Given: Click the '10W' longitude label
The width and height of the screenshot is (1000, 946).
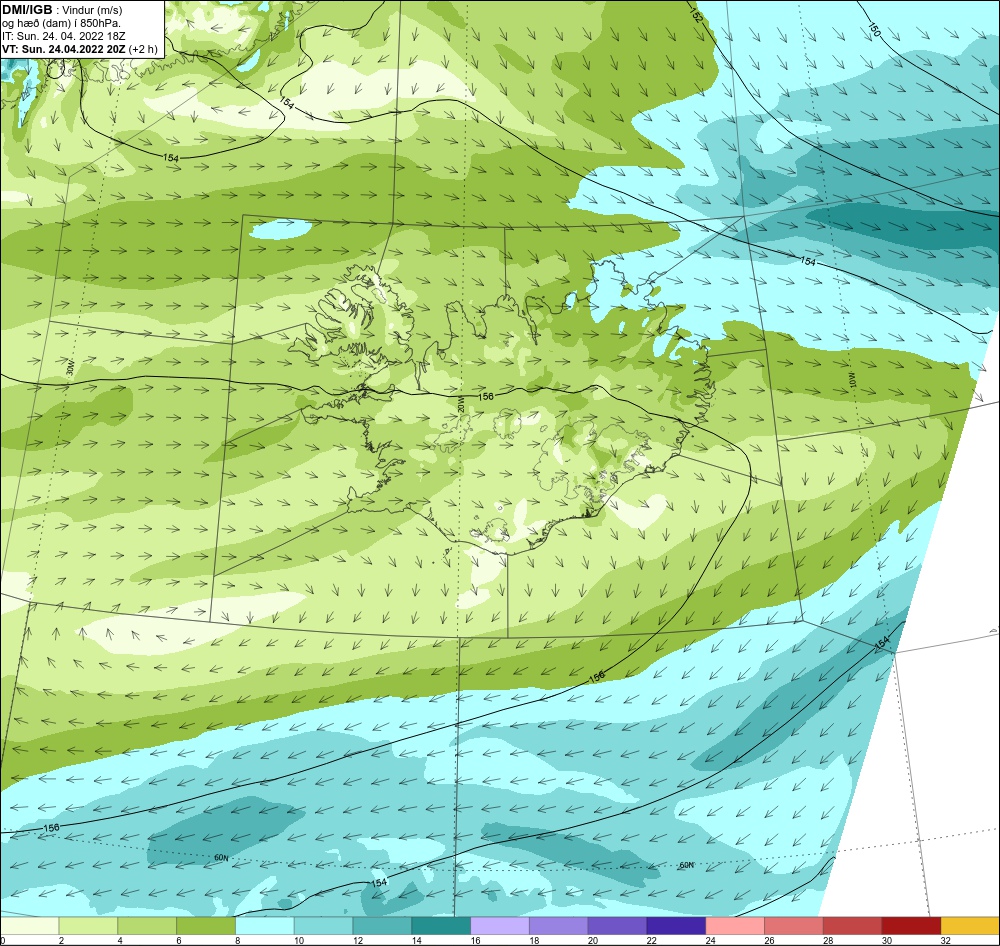Looking at the screenshot, I should pos(853,379).
